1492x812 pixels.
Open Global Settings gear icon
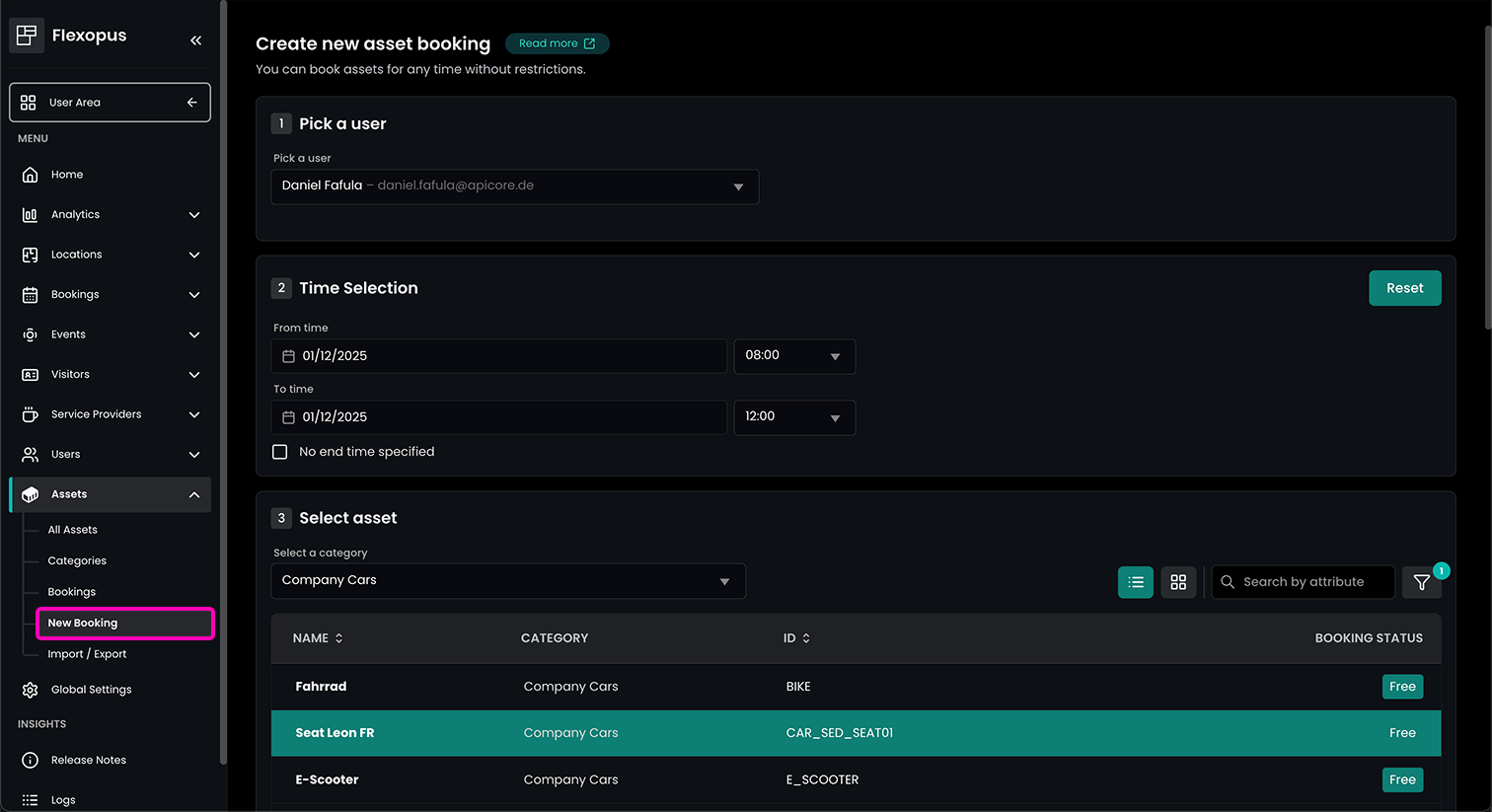(31, 690)
